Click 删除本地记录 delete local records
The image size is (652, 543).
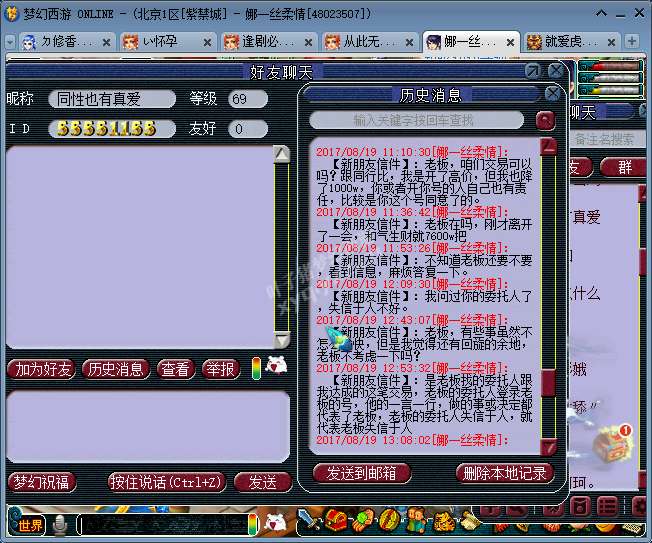point(504,474)
